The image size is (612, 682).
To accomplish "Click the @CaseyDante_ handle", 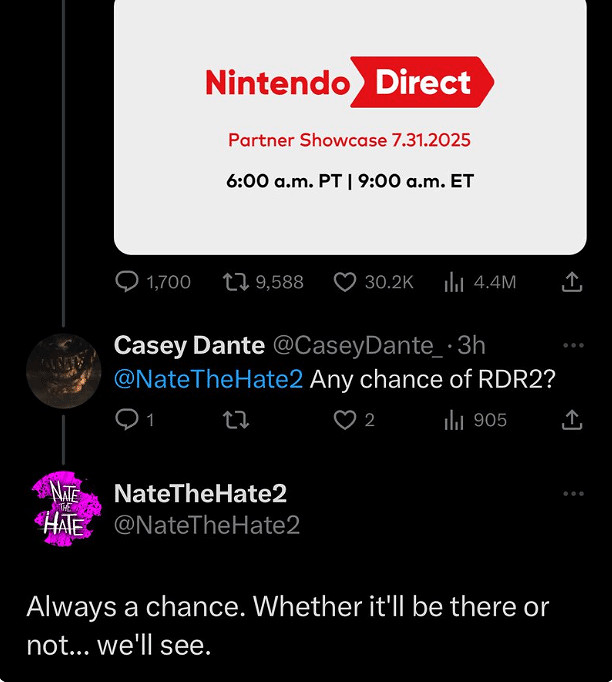I will point(356,346).
